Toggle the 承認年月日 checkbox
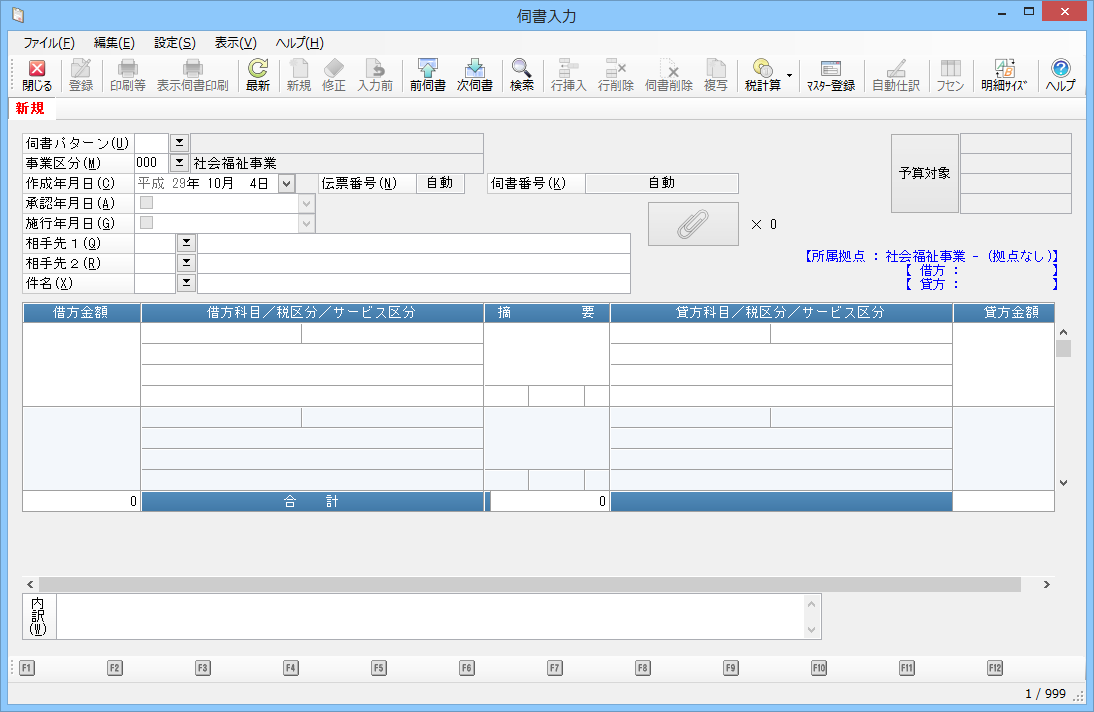This screenshot has width=1094, height=712. 147,203
